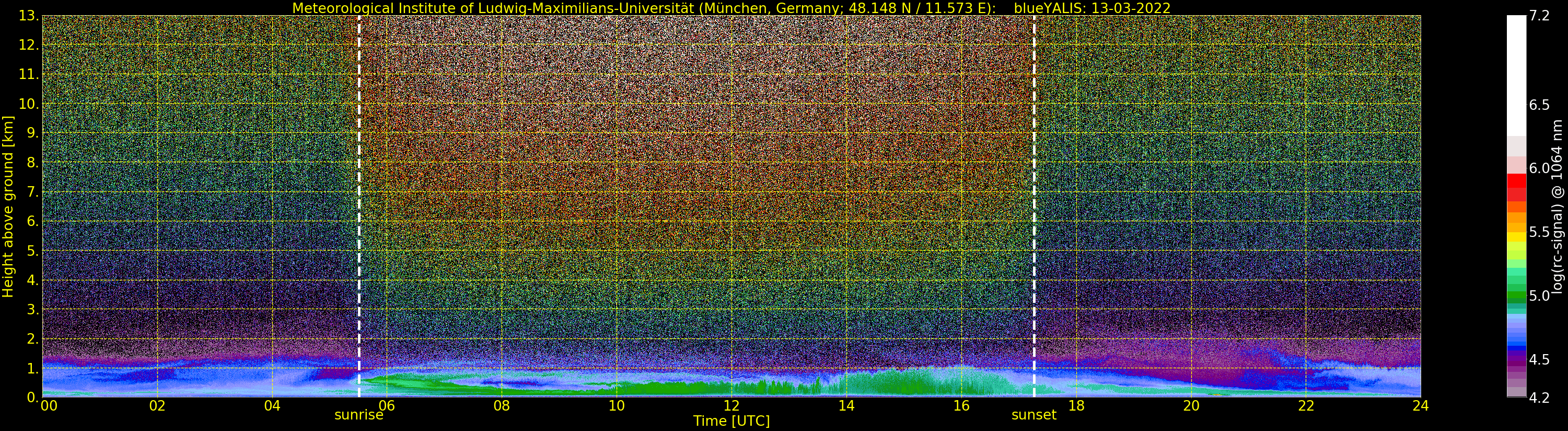Image resolution: width=1568 pixels, height=431 pixels.
Task: Click the '3.' height axis tick label
Action: pyautogui.click(x=33, y=309)
